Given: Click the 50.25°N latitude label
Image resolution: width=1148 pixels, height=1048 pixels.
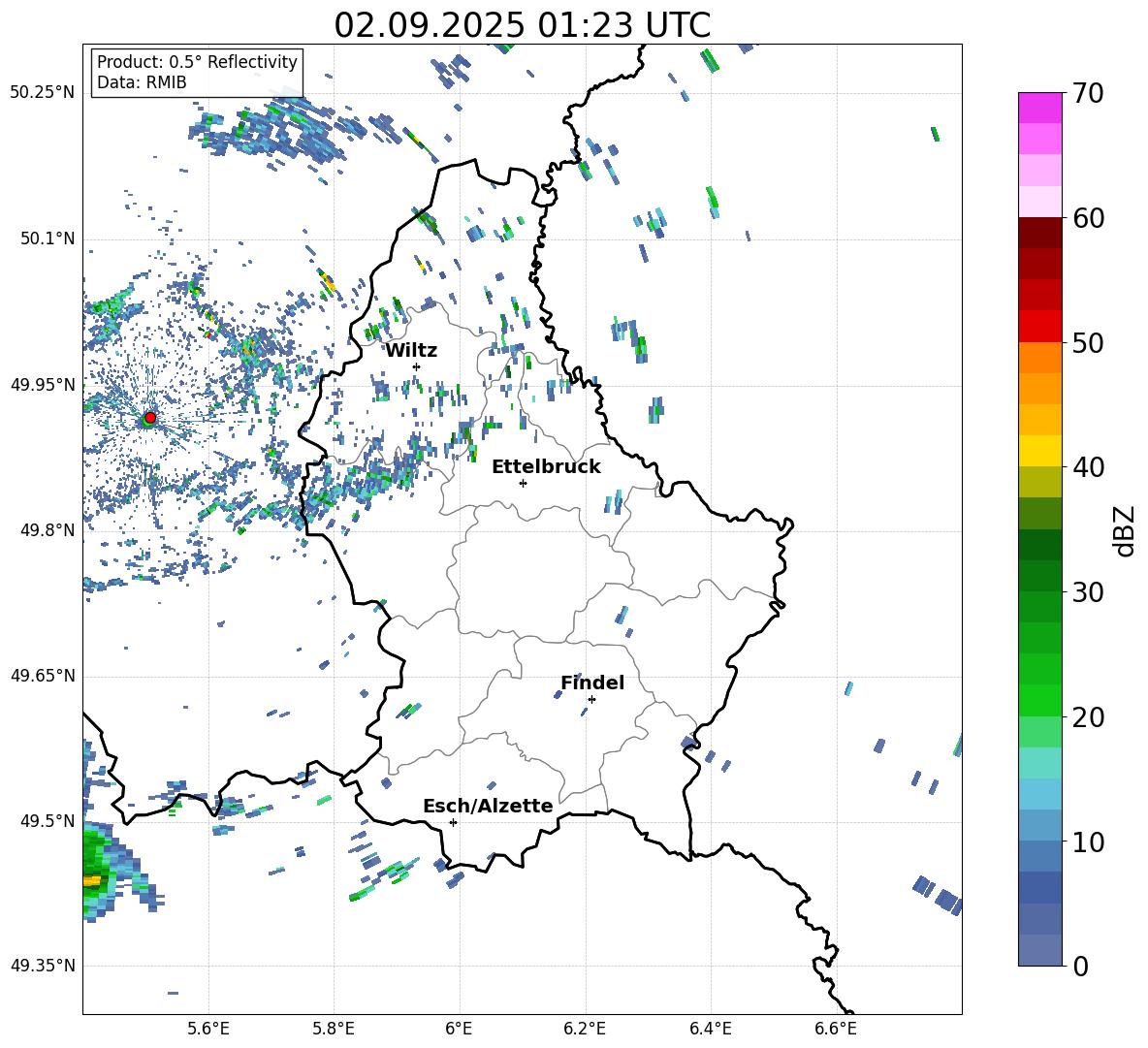Looking at the screenshot, I should (43, 93).
